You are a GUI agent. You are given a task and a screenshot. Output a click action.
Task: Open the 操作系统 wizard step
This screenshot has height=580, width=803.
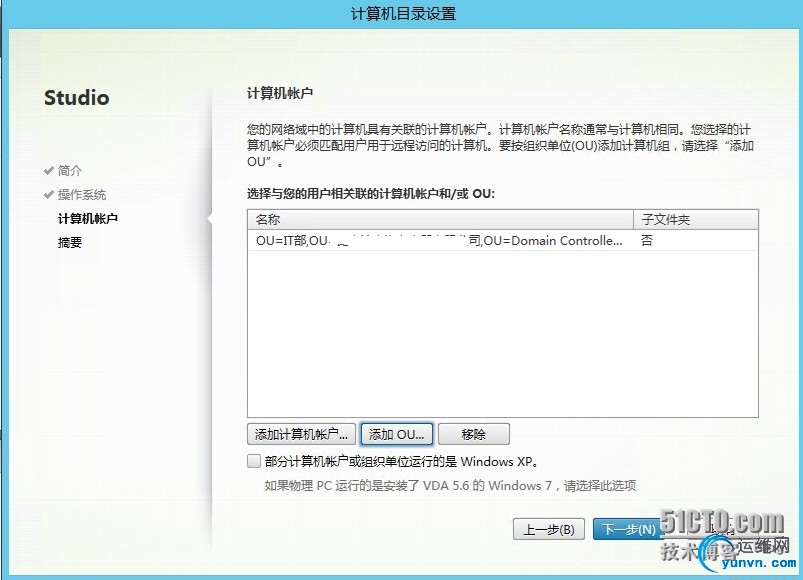(82, 195)
